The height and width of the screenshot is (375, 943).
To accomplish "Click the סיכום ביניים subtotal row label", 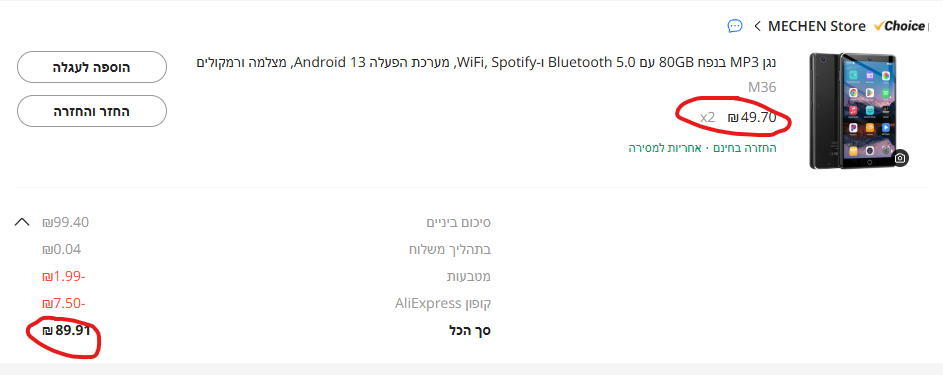I will [x=458, y=223].
